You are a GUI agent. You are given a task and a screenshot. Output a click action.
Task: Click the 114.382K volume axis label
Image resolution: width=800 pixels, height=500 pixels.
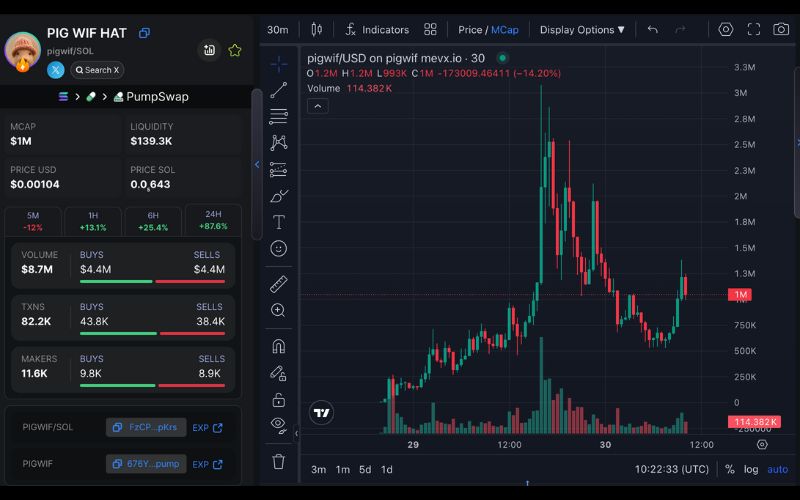click(755, 421)
